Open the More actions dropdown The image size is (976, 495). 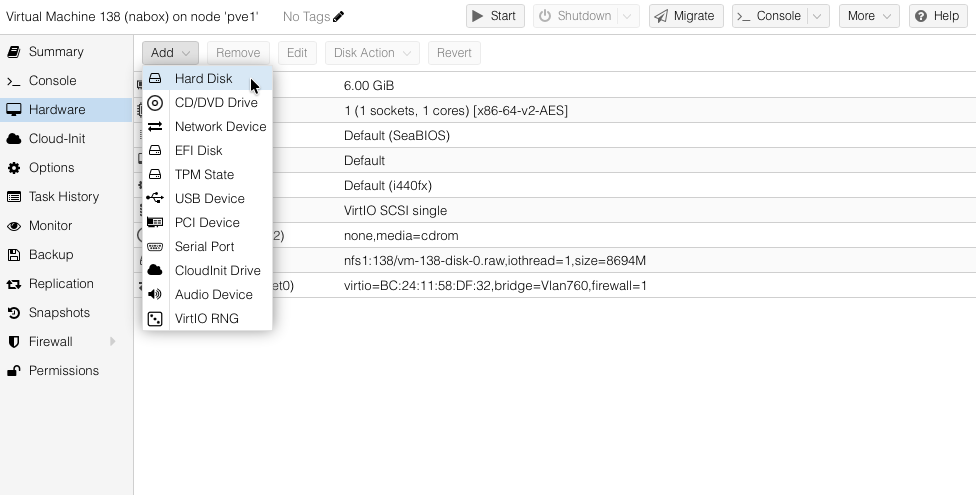pyautogui.click(x=869, y=16)
